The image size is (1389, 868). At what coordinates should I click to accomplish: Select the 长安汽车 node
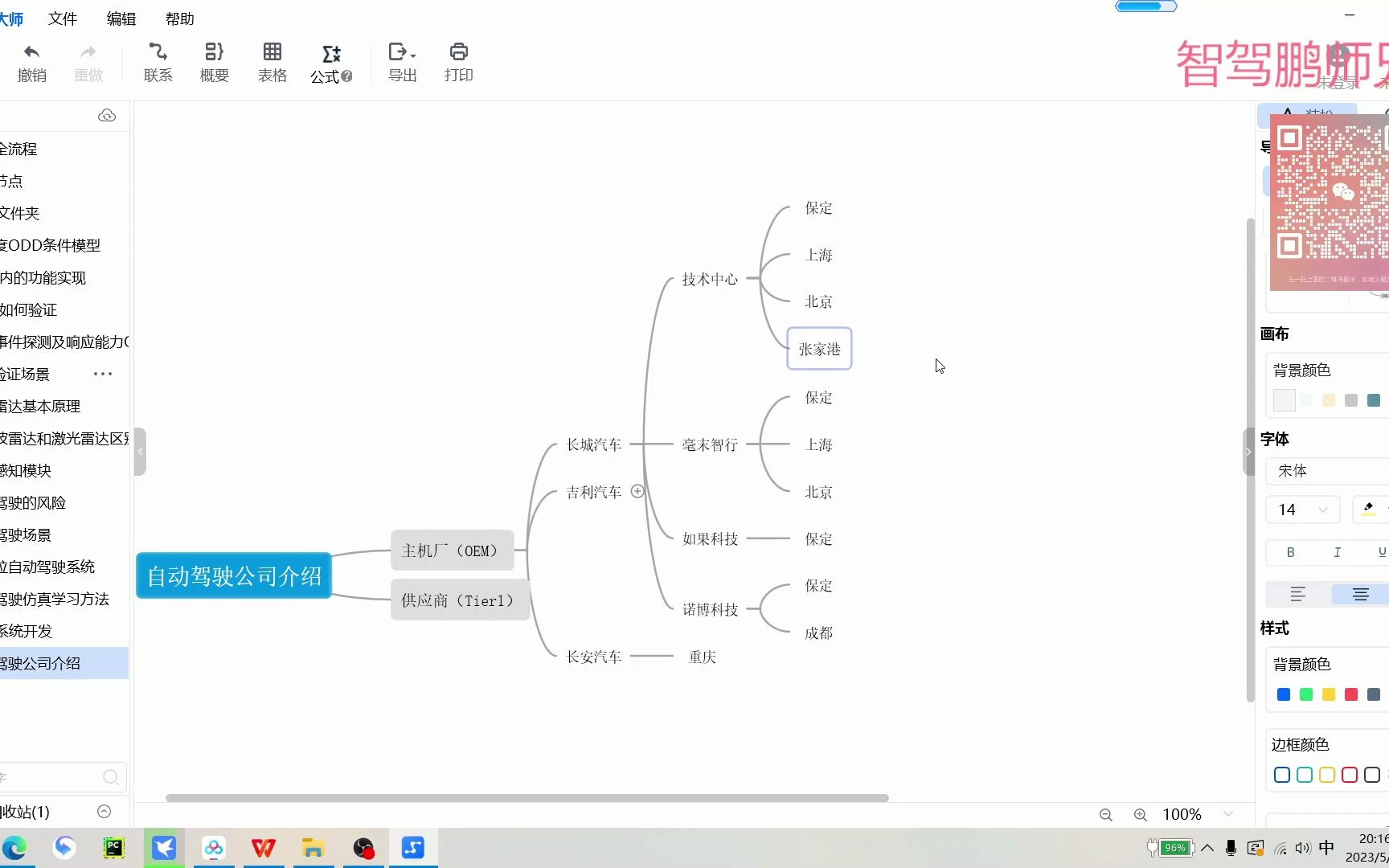[x=594, y=657]
